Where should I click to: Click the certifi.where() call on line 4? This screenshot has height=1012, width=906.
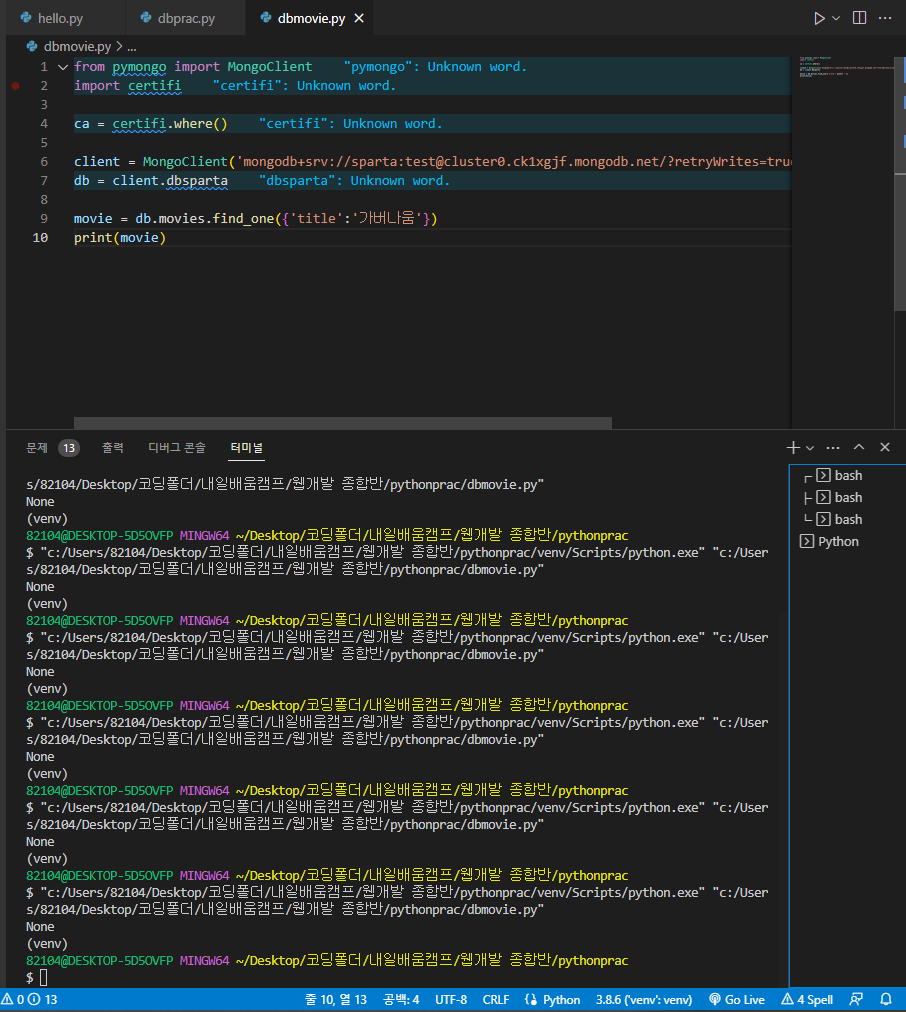170,124
